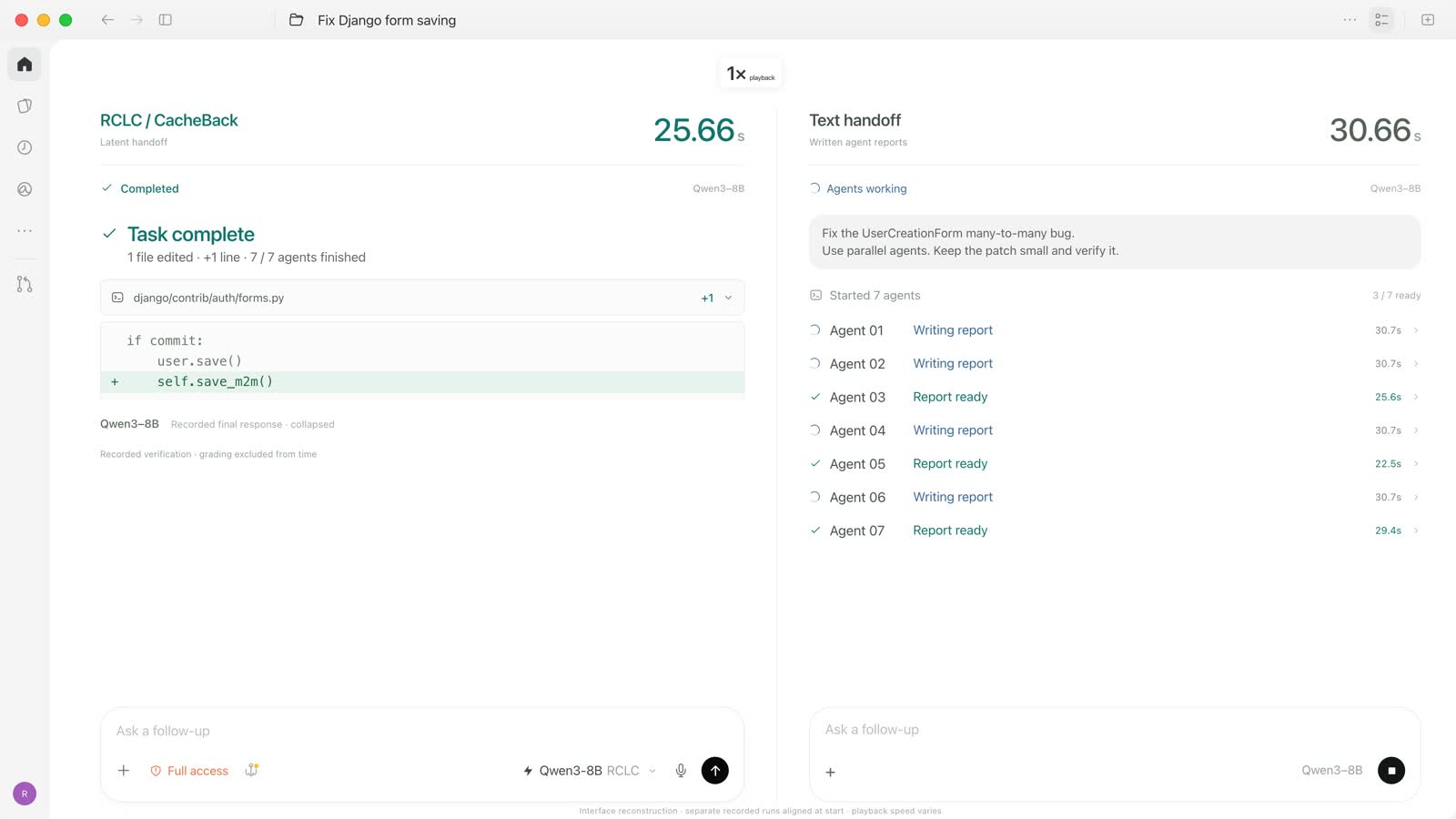
Task: Open the Qwen3-8B RCLC model dropdown
Action: pos(590,771)
